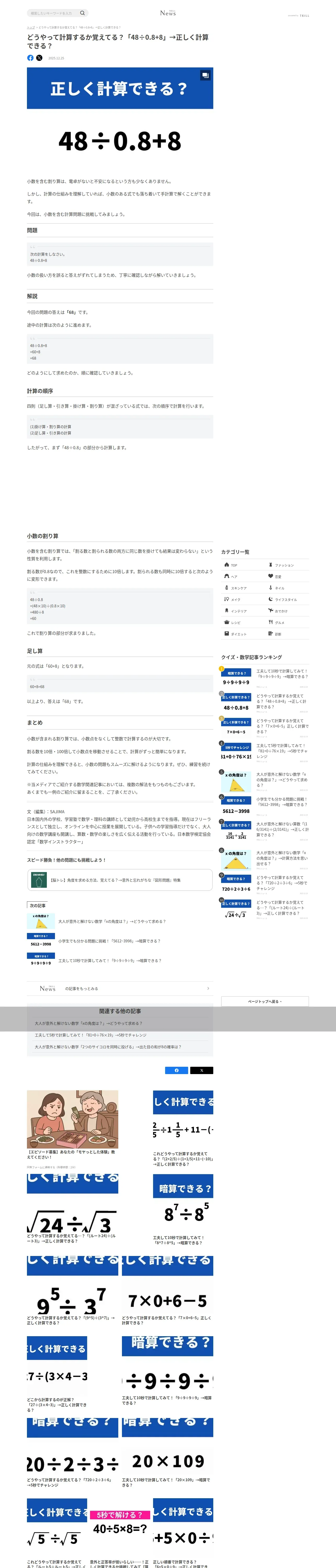Select the ヘア category icon
The width and height of the screenshot is (336, 1568).
[227, 577]
